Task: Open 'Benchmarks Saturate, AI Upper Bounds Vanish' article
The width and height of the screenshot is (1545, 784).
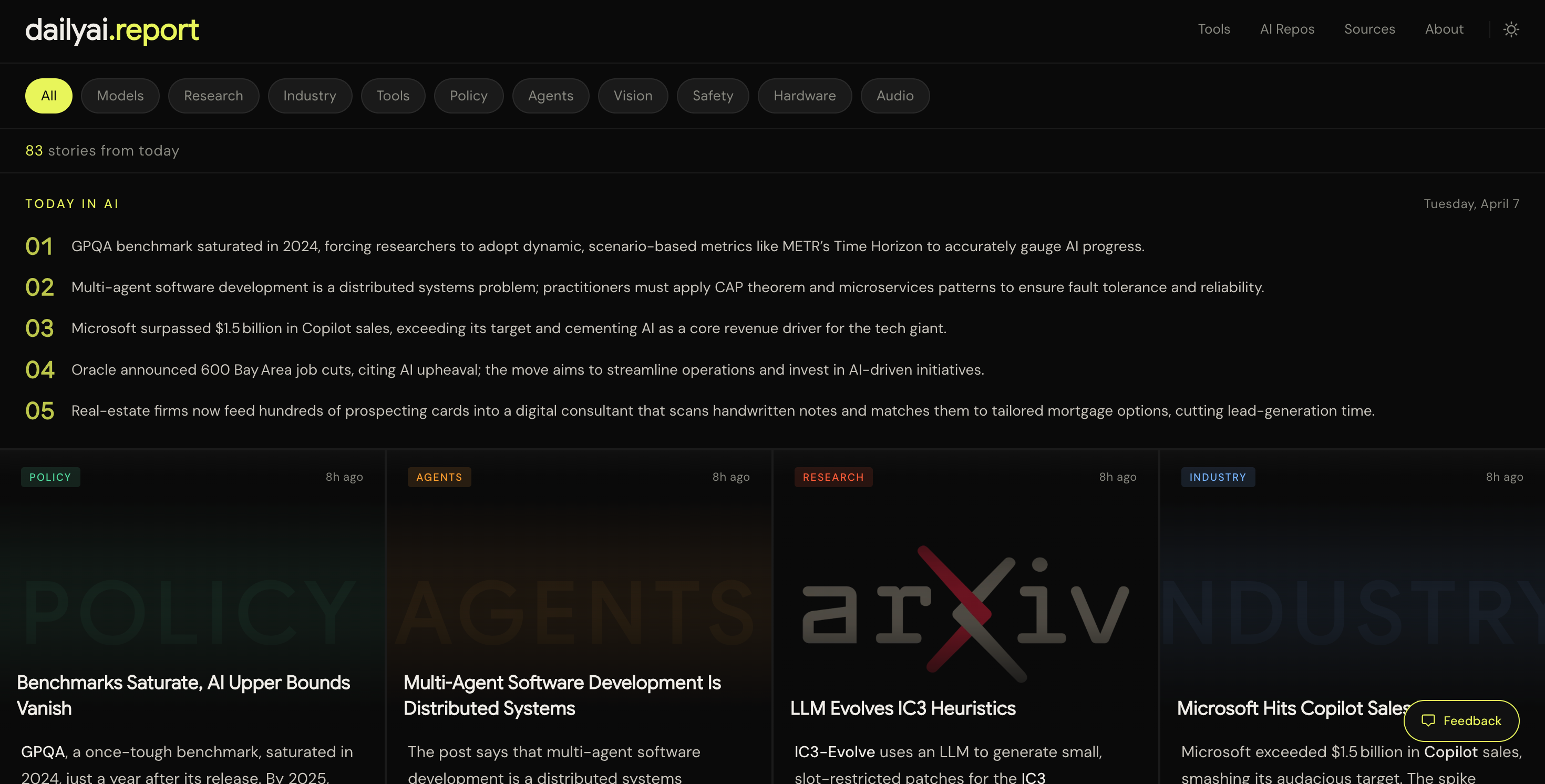Action: (183, 695)
